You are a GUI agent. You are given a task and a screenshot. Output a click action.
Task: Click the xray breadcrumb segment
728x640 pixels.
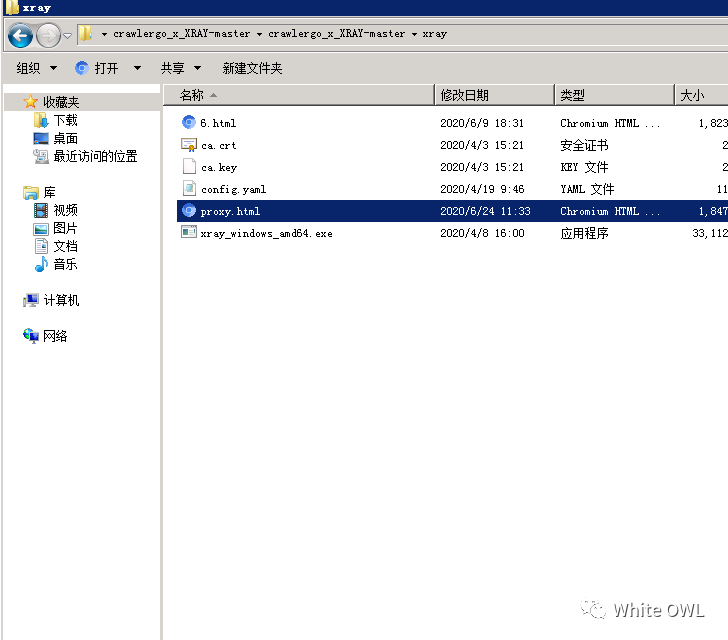pyautogui.click(x=435, y=34)
